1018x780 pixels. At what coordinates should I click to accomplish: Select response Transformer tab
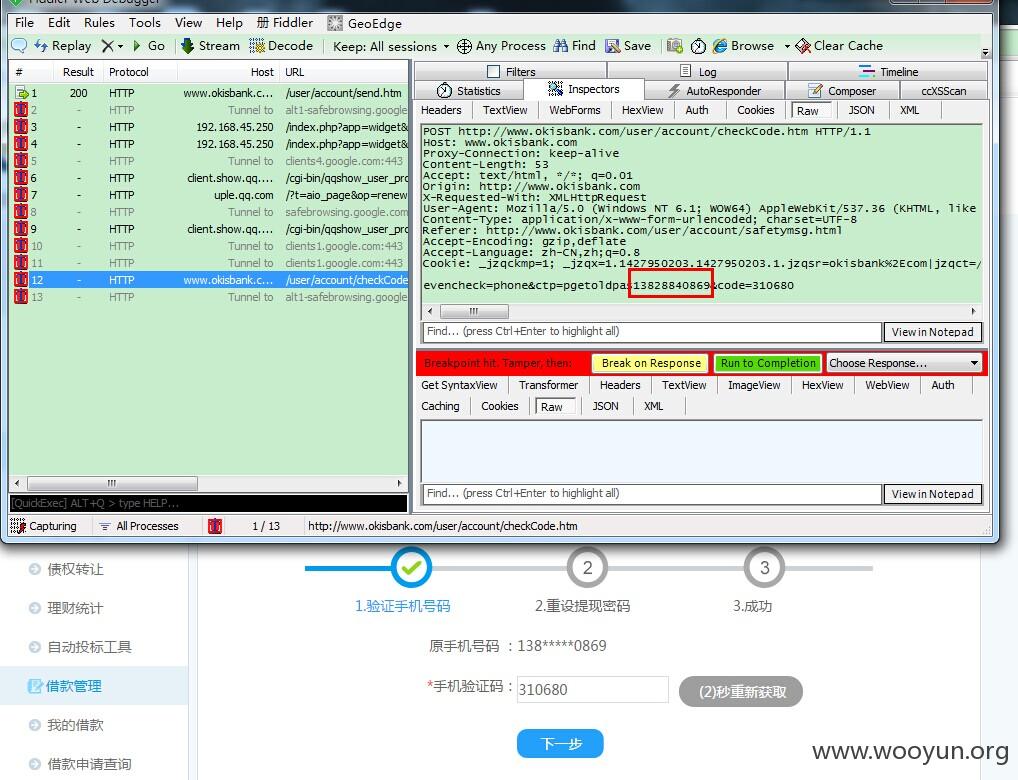click(x=548, y=385)
